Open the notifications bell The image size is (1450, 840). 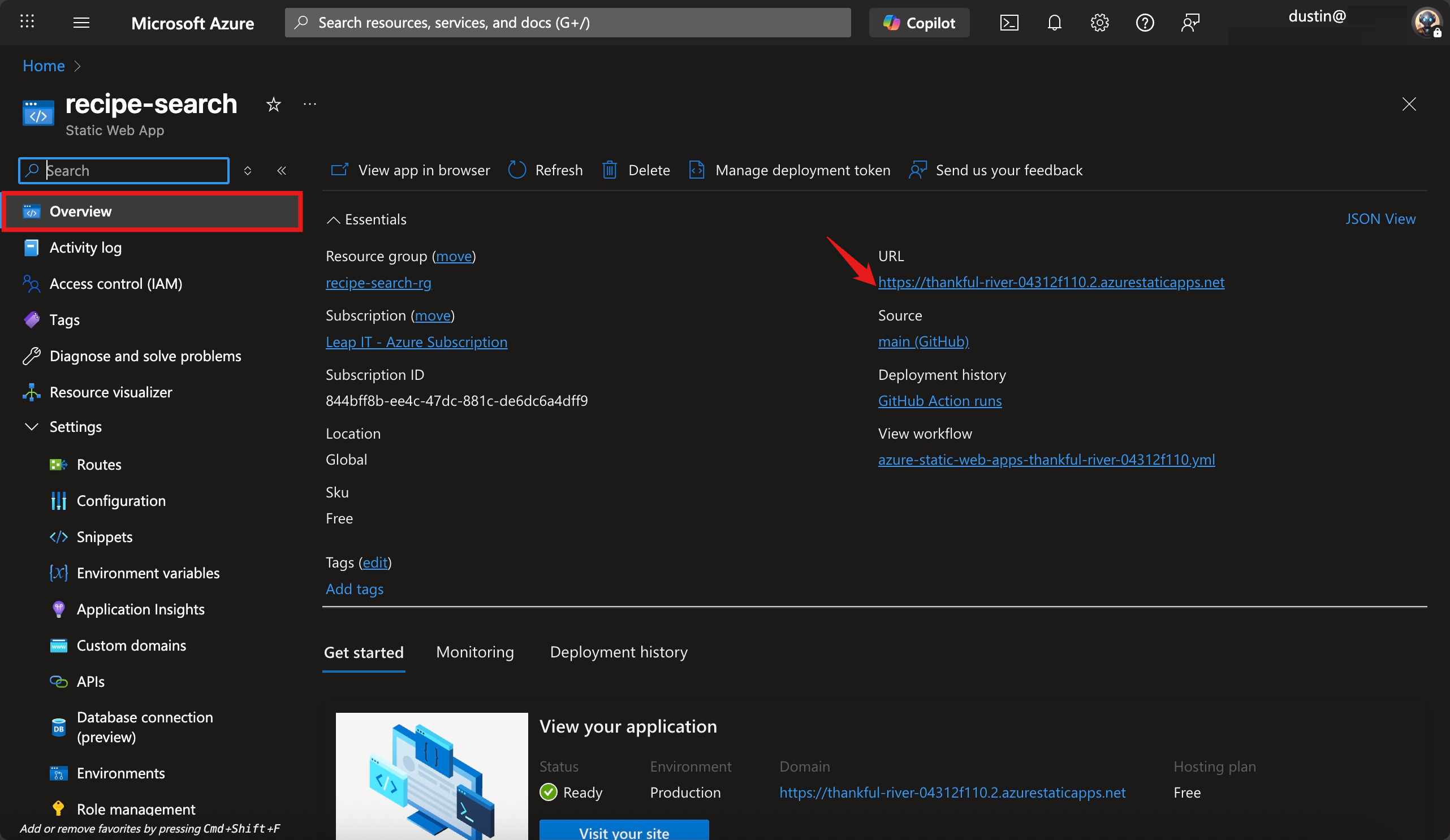pos(1054,23)
